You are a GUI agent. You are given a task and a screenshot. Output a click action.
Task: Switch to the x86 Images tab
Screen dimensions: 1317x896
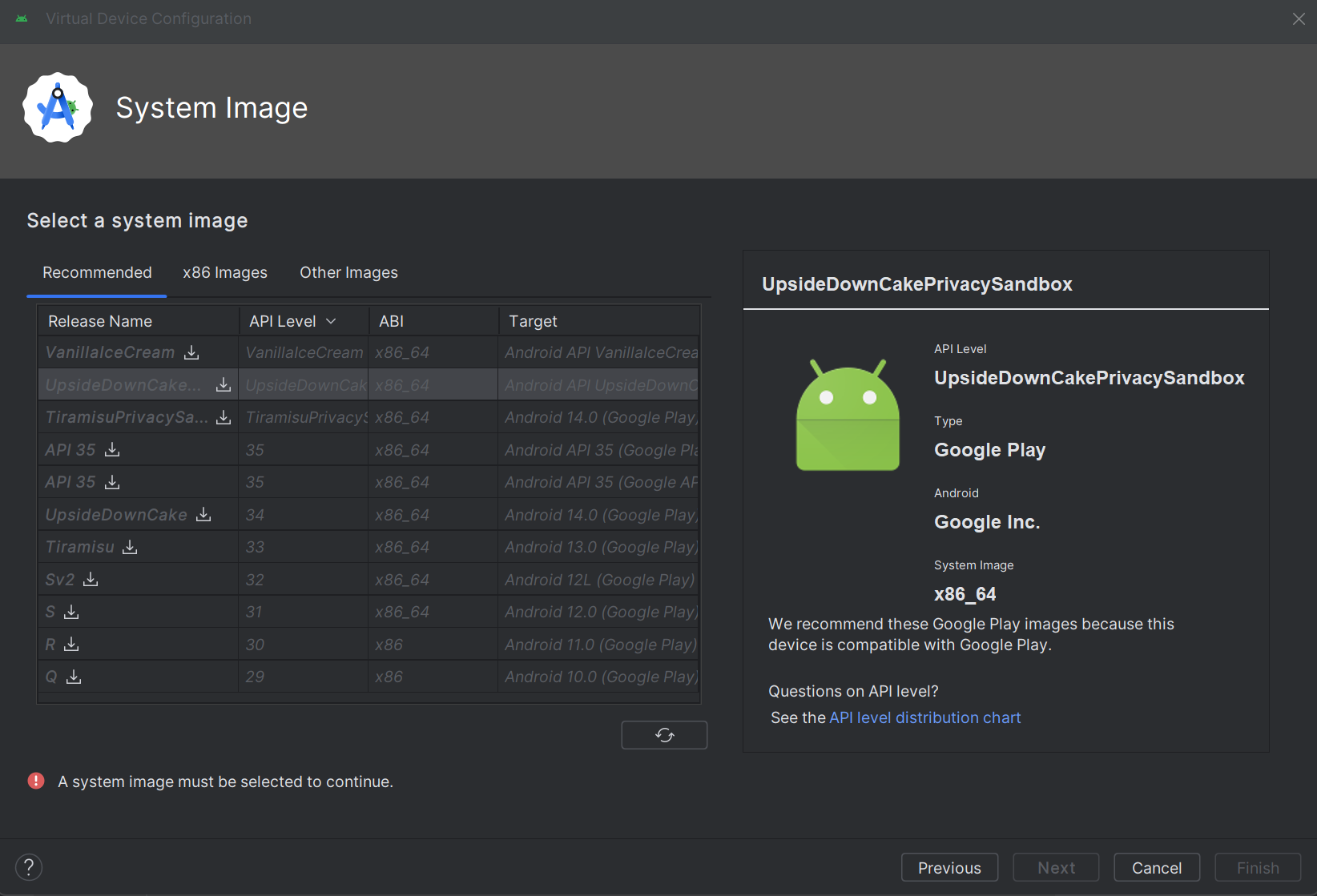pos(225,272)
